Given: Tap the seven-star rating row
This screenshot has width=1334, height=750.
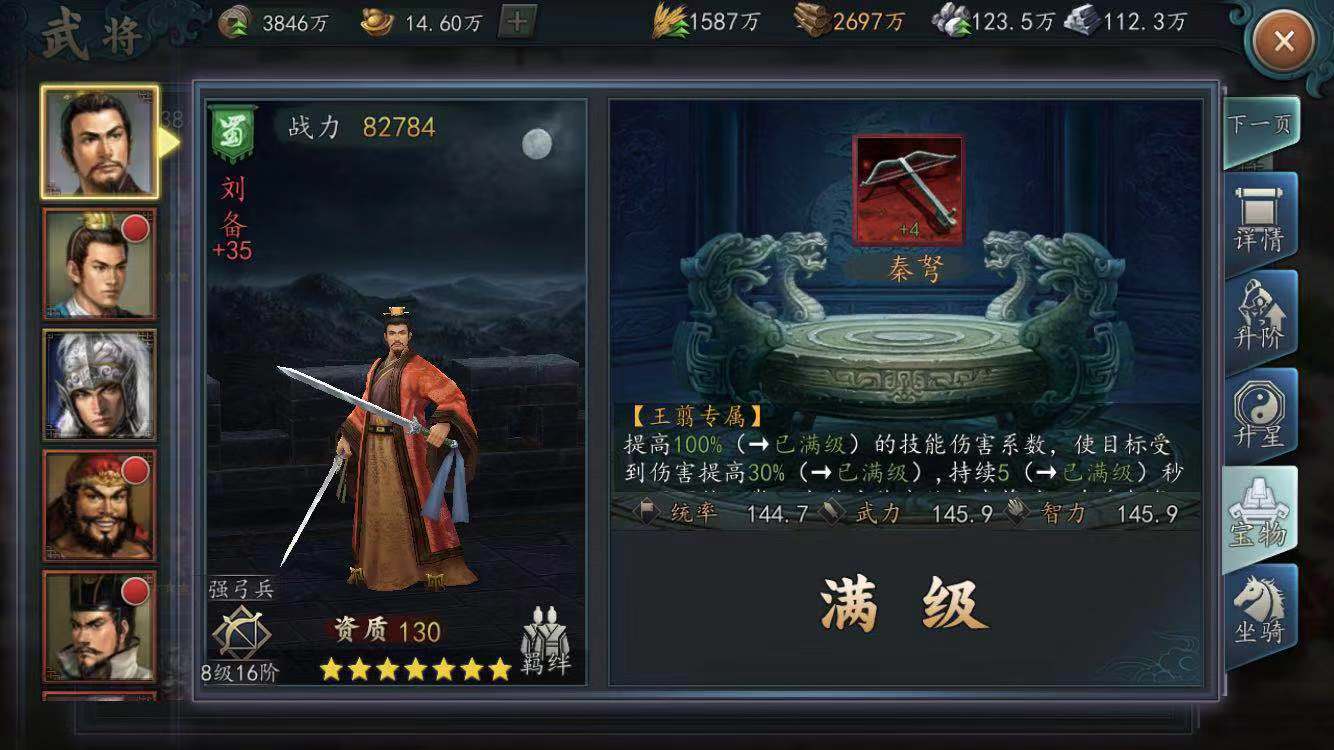Looking at the screenshot, I should point(415,669).
